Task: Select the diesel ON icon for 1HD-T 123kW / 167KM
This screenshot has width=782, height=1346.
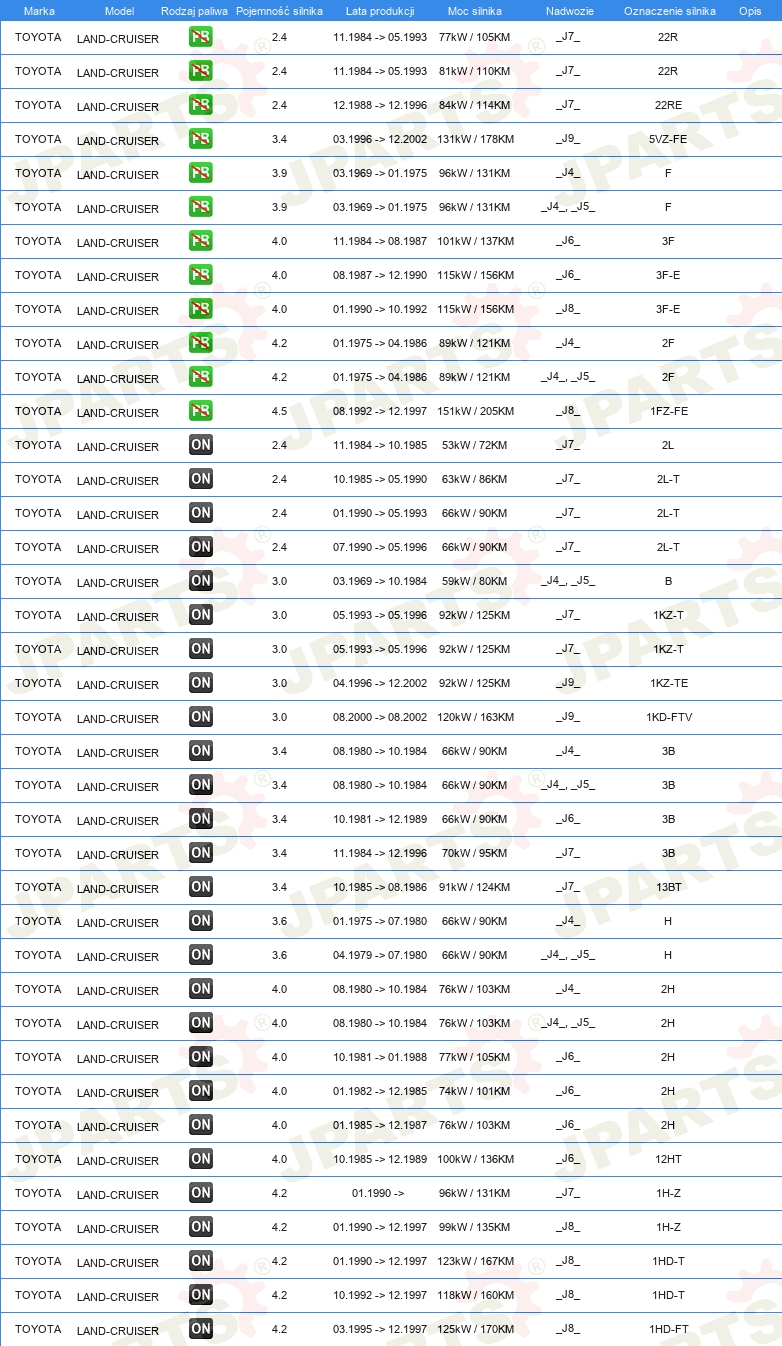Action: point(201,1261)
